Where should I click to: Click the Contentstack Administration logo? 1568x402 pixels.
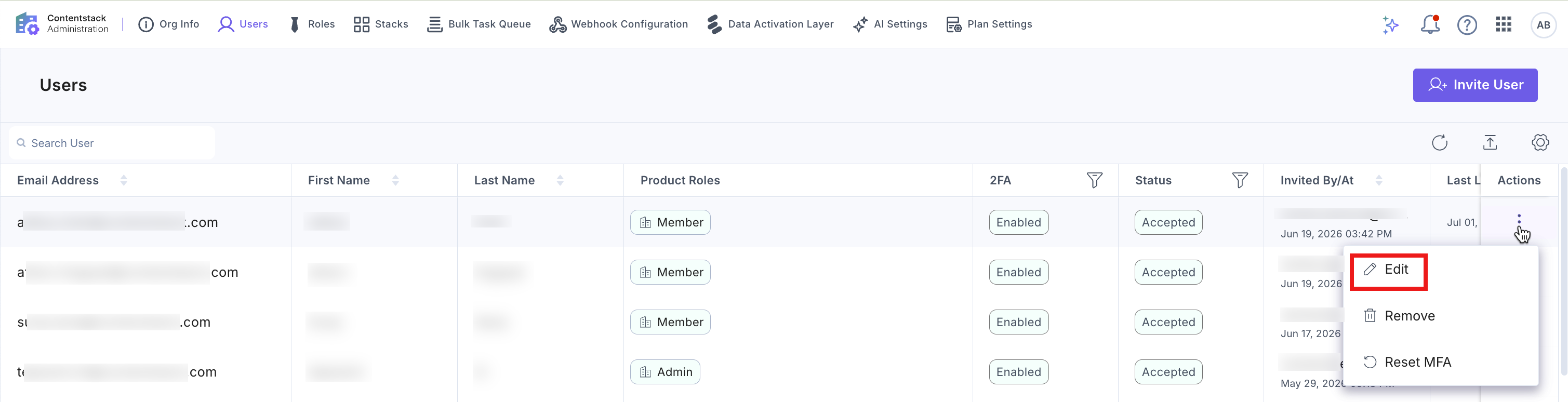tap(62, 24)
